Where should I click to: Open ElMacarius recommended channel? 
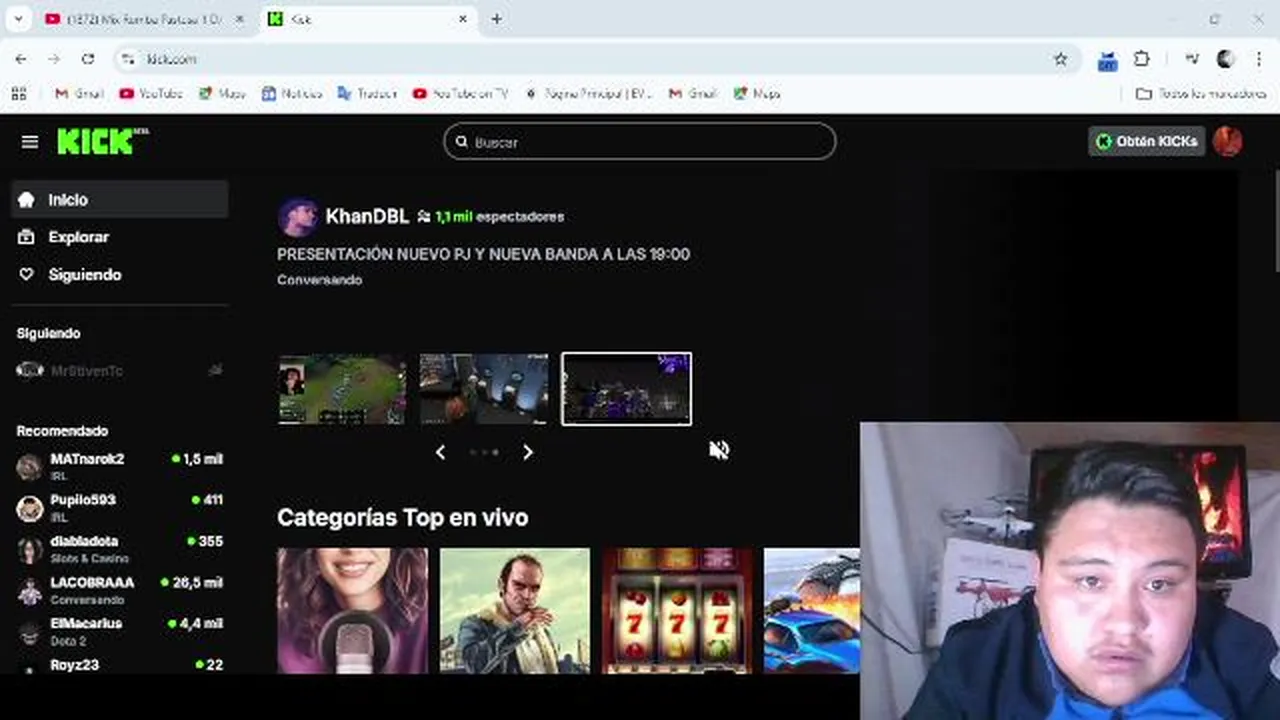(120, 630)
